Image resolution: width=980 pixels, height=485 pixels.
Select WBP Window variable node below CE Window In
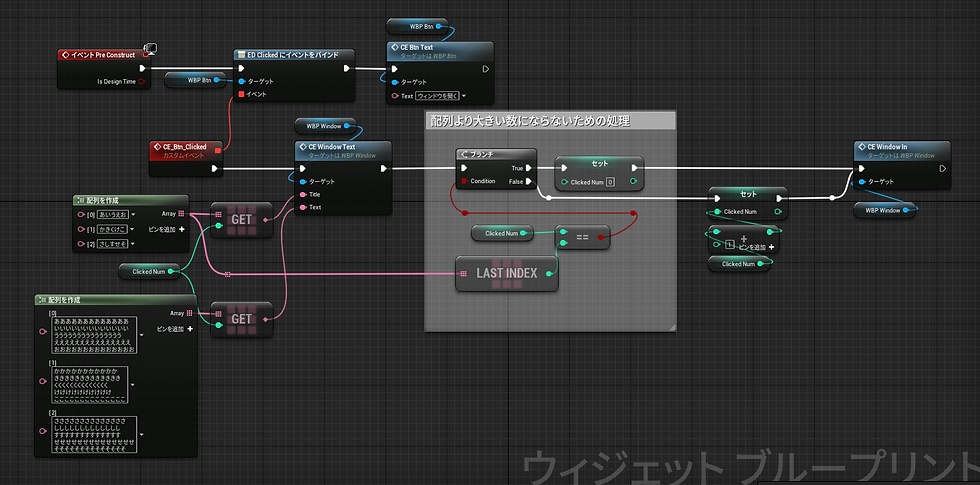pyautogui.click(x=886, y=211)
